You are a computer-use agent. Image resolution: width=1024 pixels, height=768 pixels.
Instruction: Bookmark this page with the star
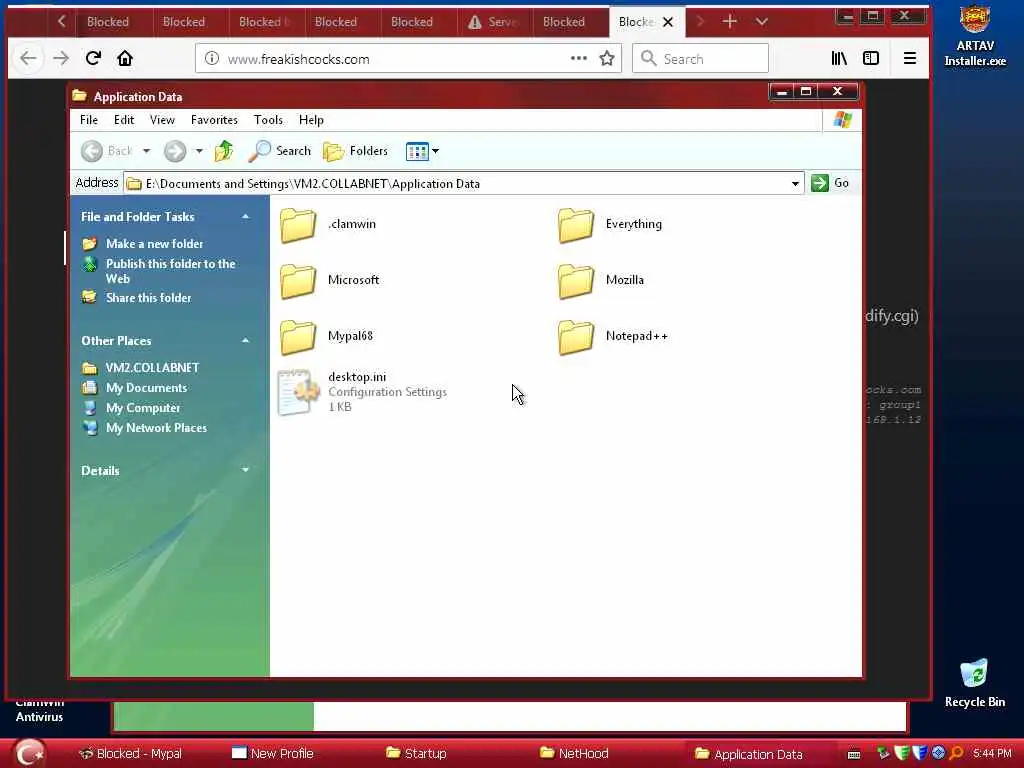click(x=607, y=59)
